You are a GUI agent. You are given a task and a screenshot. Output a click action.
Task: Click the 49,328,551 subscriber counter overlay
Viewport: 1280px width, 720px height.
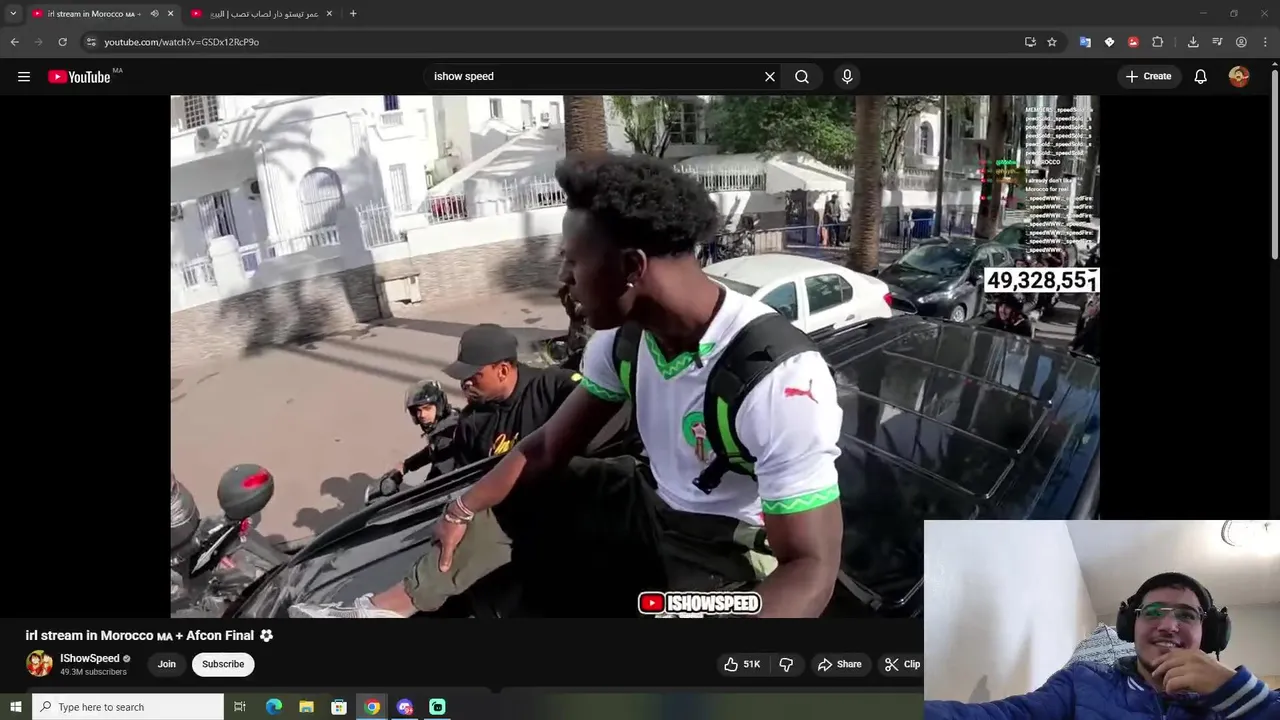point(1042,281)
